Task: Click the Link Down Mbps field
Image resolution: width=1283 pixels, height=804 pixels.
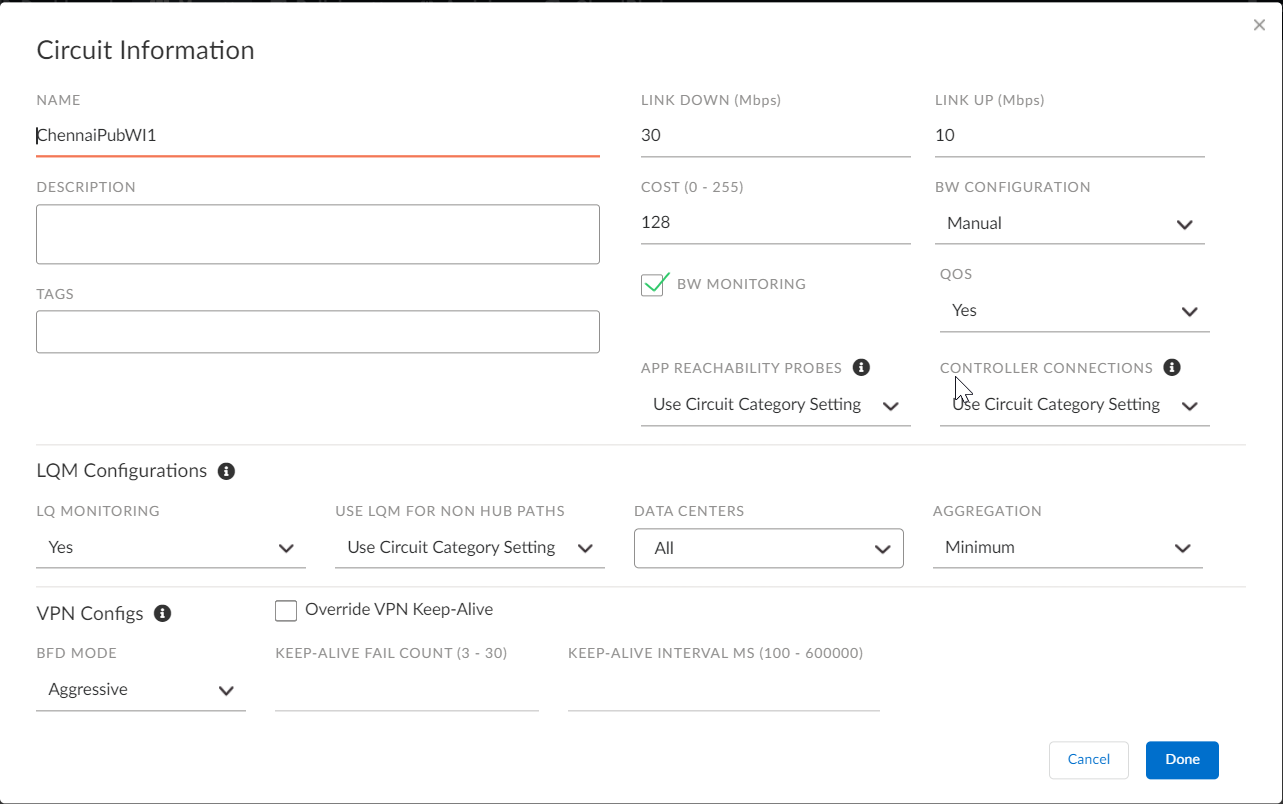Action: 775,136
